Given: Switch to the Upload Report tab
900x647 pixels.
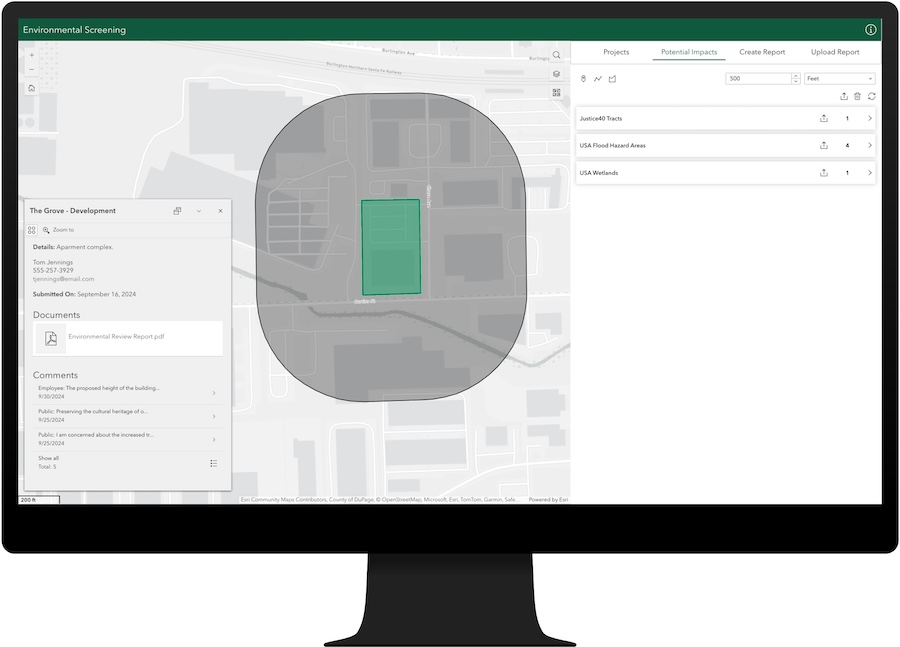Looking at the screenshot, I should (835, 52).
